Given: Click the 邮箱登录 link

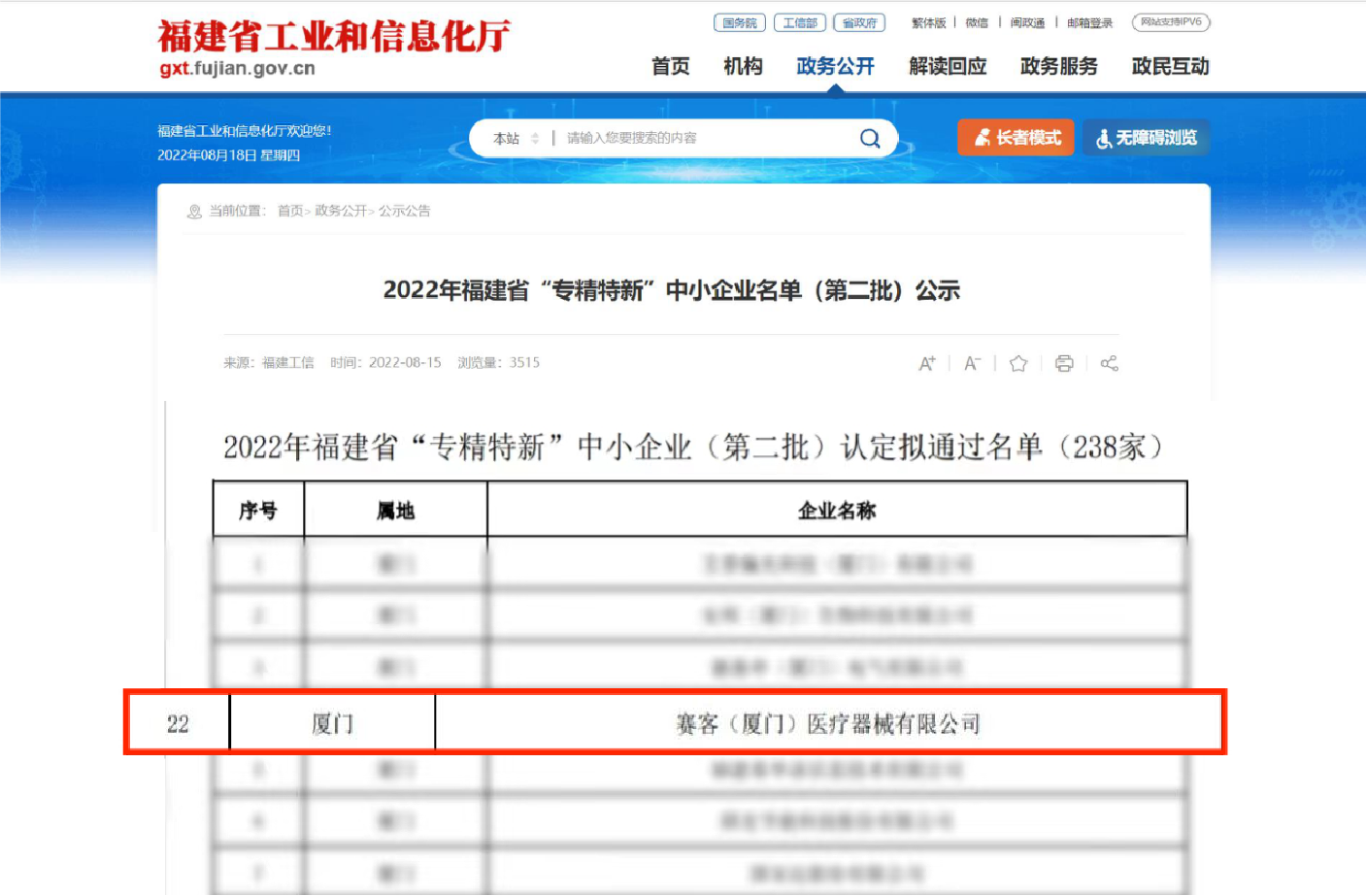Looking at the screenshot, I should (x=1089, y=22).
